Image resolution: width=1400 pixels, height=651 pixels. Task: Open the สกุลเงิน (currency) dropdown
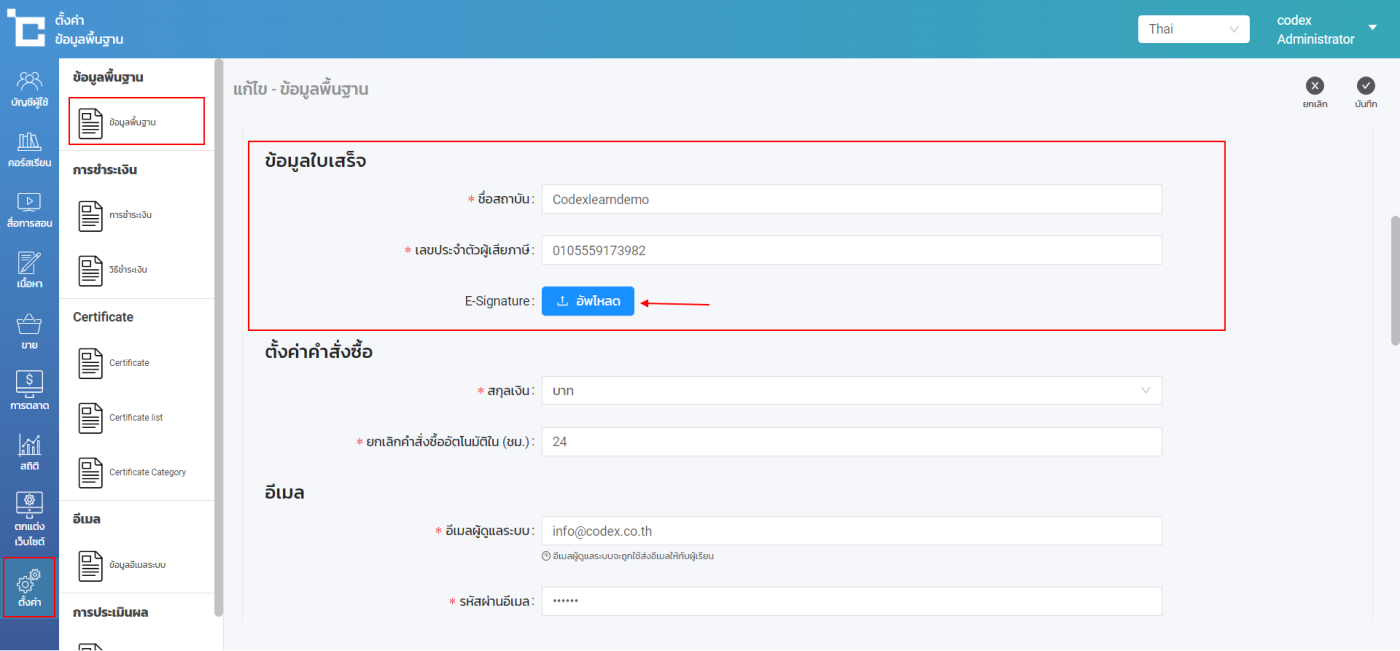[x=851, y=391]
